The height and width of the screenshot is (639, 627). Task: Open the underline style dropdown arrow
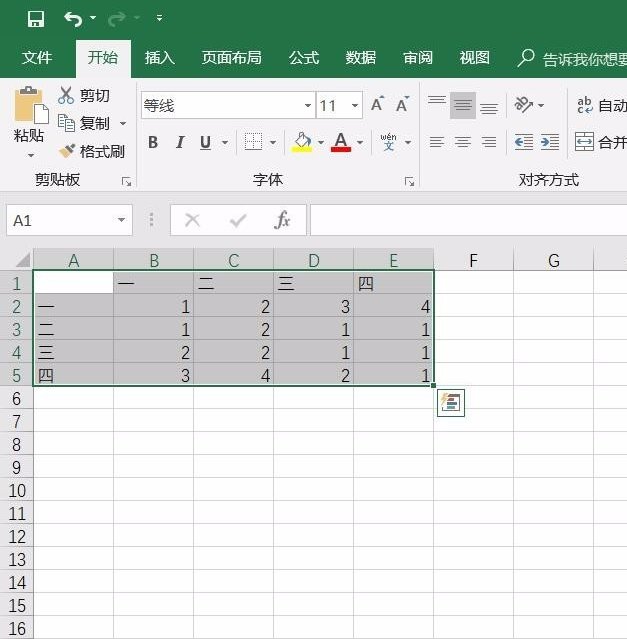225,143
